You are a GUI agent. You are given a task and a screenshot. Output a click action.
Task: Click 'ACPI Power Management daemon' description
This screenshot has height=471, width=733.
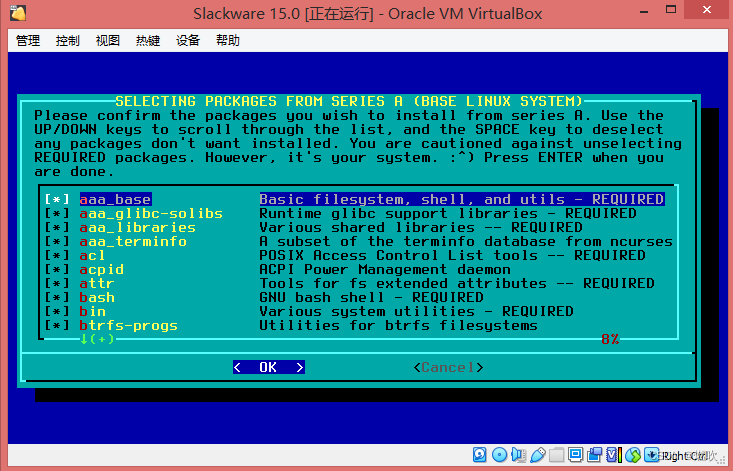pyautogui.click(x=385, y=270)
